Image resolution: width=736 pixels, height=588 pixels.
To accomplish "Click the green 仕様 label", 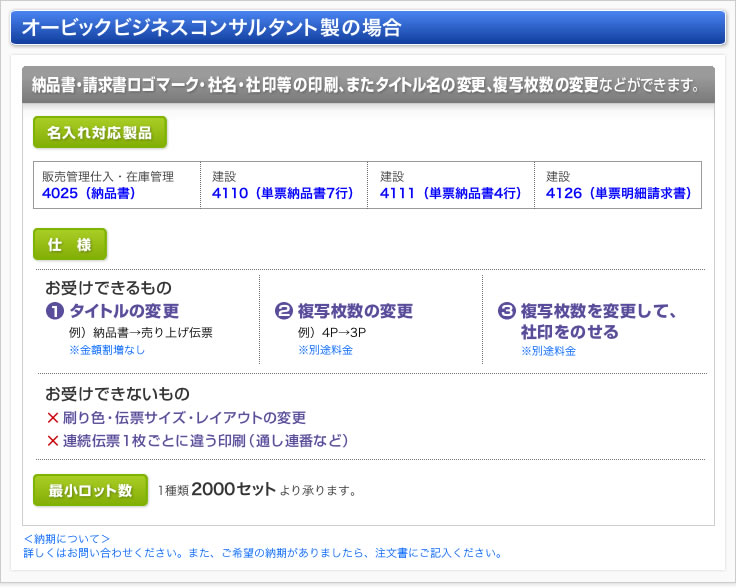I will 69,244.
